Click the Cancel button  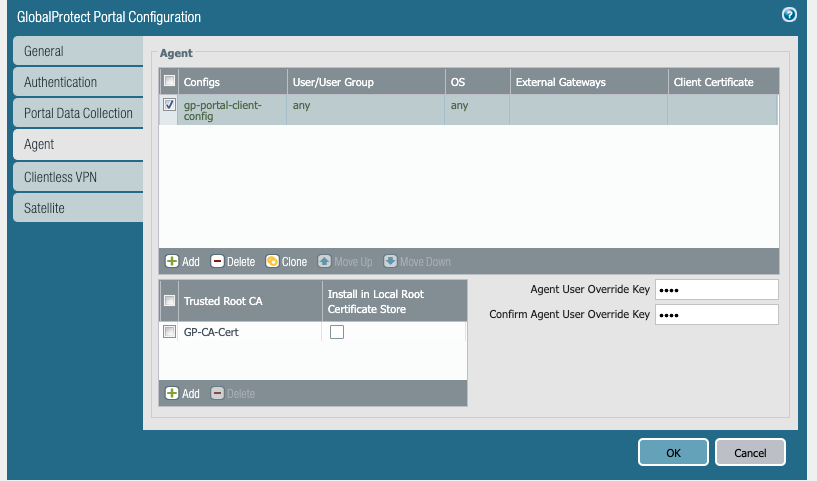click(750, 452)
